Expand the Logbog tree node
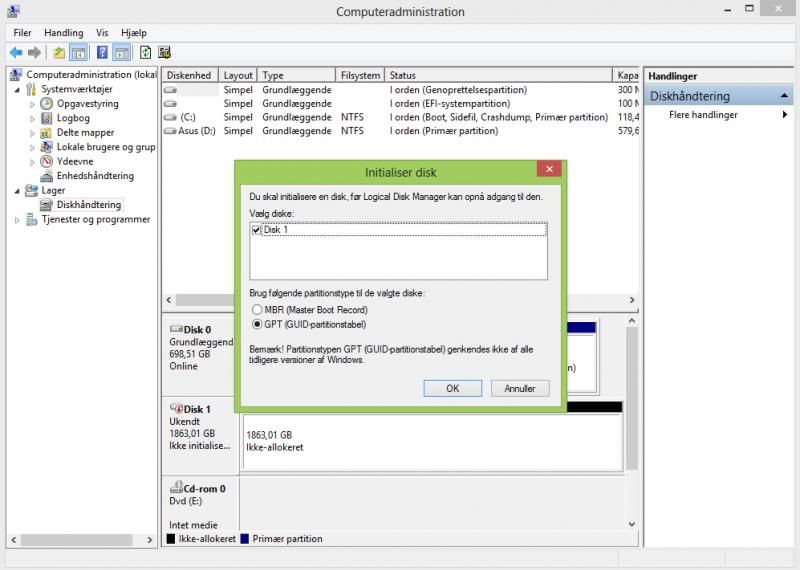This screenshot has width=800, height=570. (x=32, y=118)
